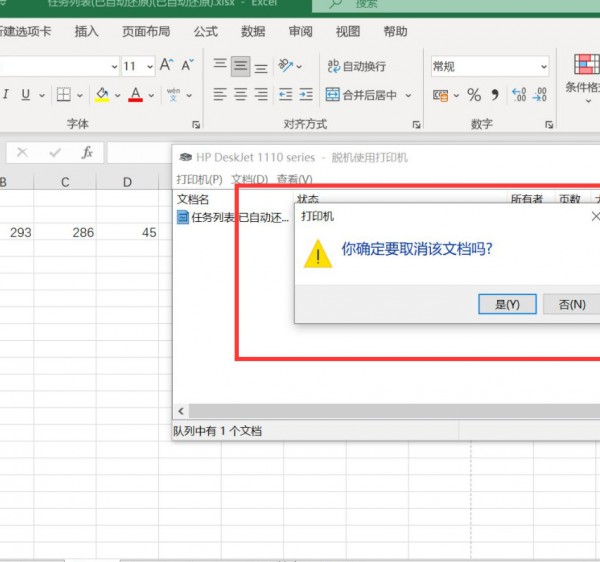Increase decimal places

point(519,94)
